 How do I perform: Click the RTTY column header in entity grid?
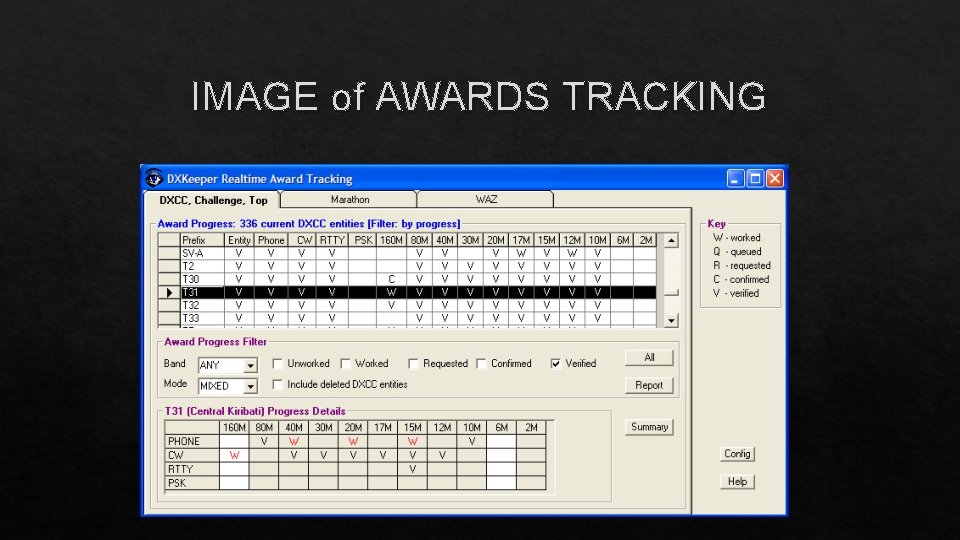pos(332,240)
